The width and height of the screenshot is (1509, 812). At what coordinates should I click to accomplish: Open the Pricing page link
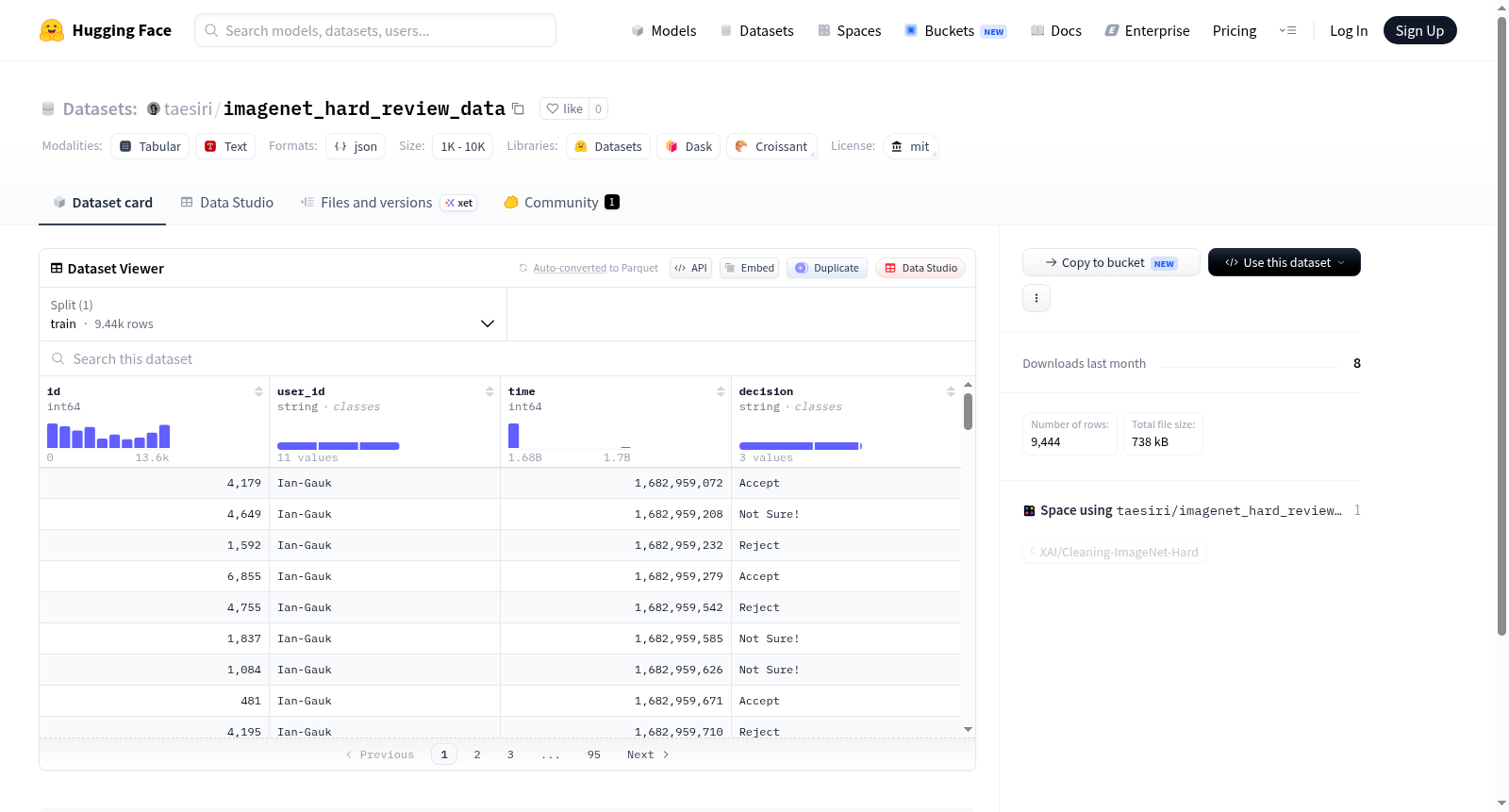pyautogui.click(x=1235, y=30)
